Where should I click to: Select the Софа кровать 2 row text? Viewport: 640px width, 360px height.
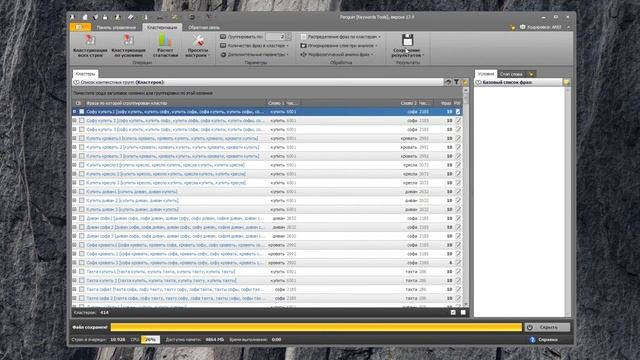[175, 254]
